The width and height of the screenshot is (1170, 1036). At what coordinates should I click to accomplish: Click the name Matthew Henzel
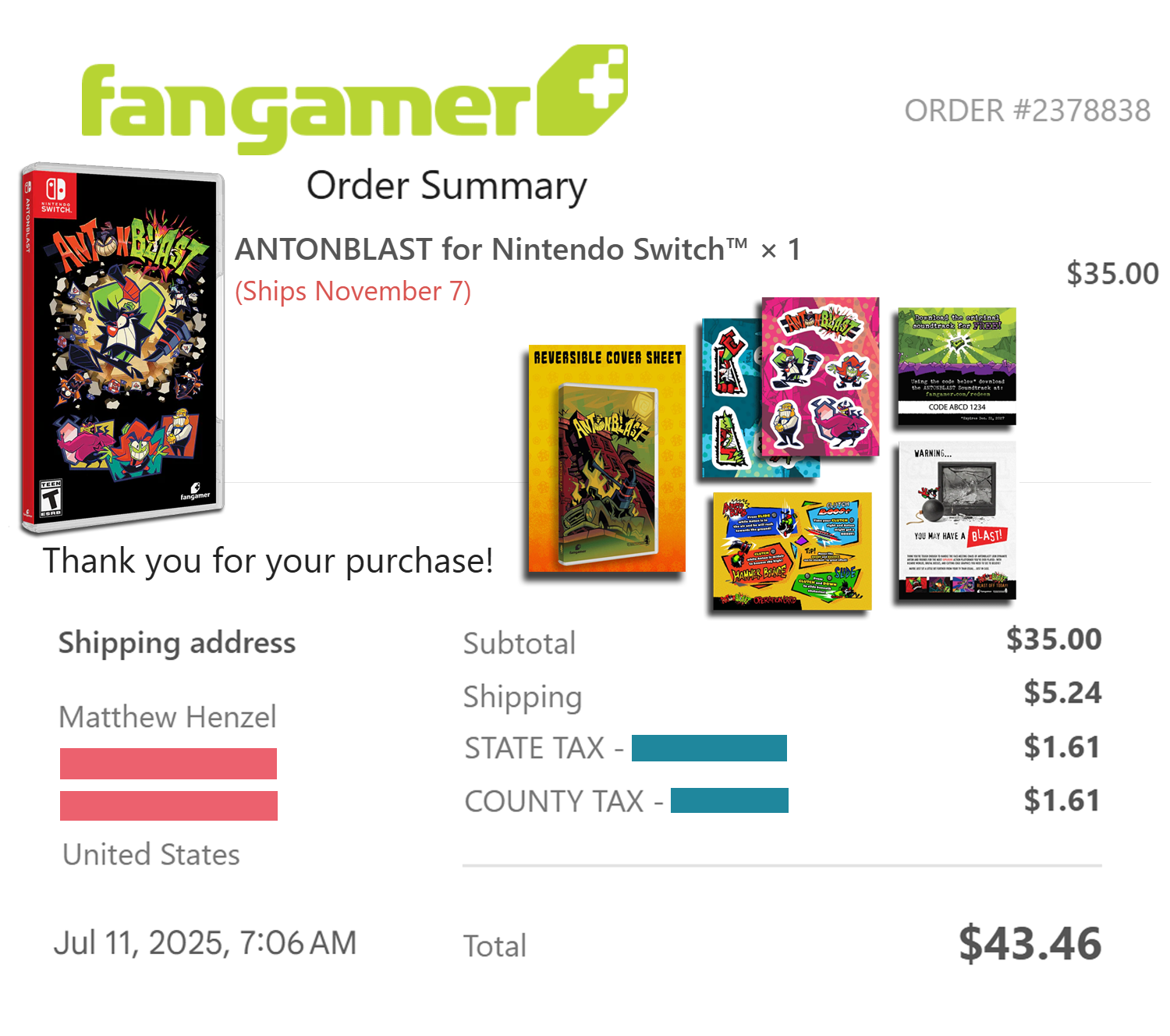(168, 717)
